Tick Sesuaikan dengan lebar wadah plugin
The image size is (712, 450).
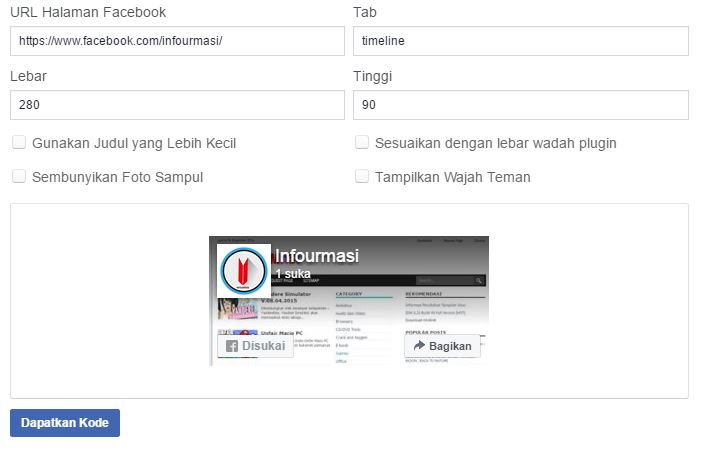coord(362,142)
